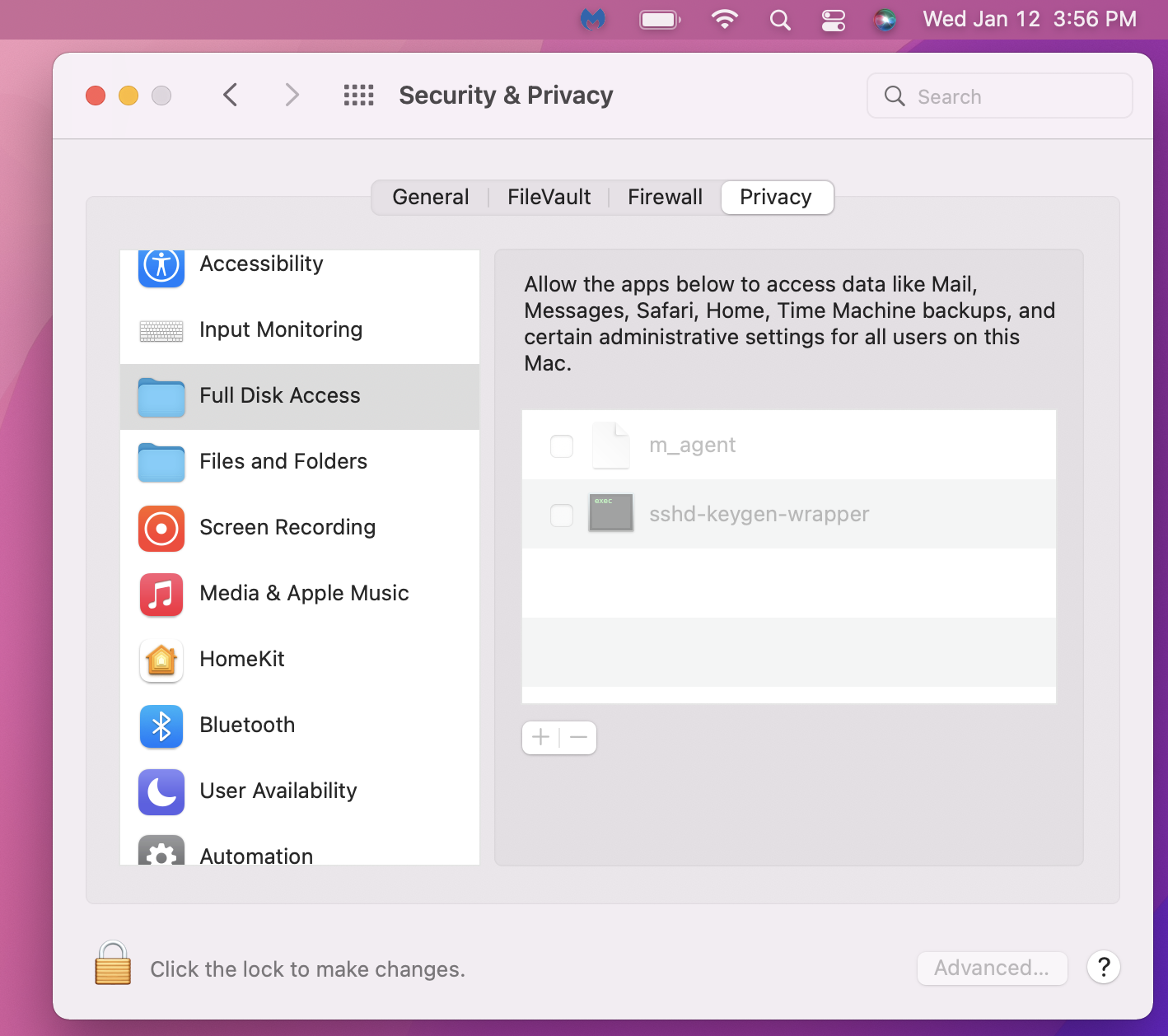1168x1036 pixels.
Task: Select the Bluetooth privacy icon
Action: pos(161,726)
